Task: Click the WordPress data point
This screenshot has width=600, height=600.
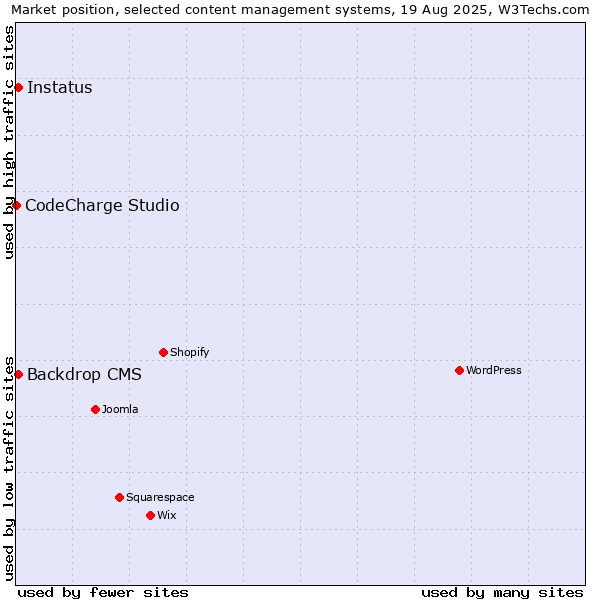Action: pyautogui.click(x=460, y=370)
